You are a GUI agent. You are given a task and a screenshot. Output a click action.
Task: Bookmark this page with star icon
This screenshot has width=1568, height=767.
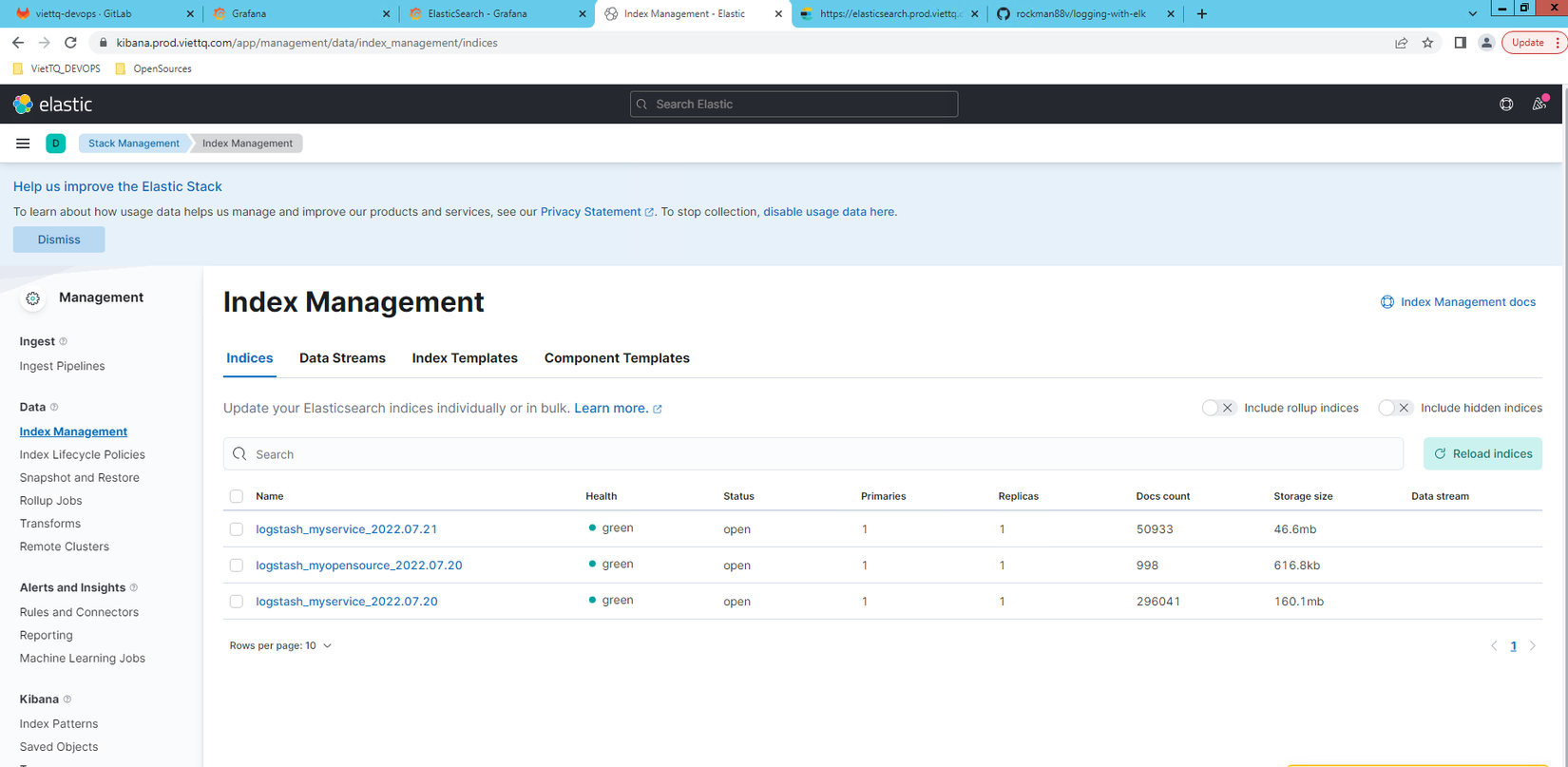click(x=1427, y=43)
